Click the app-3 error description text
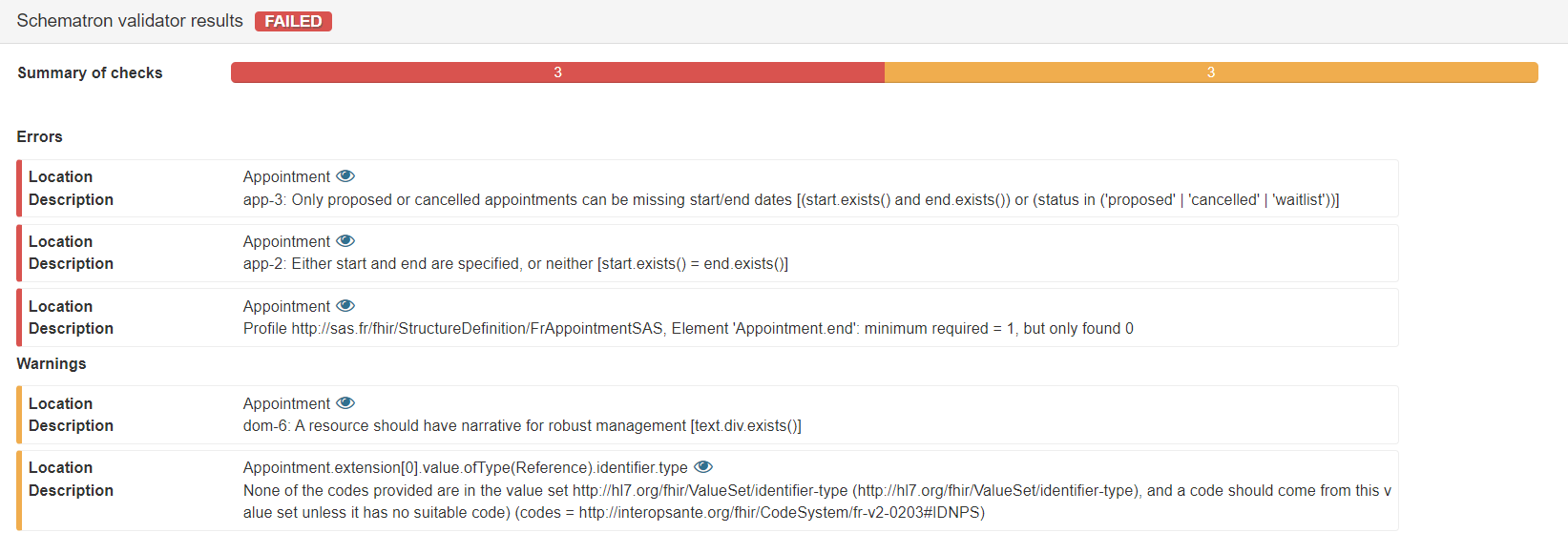 (x=790, y=200)
